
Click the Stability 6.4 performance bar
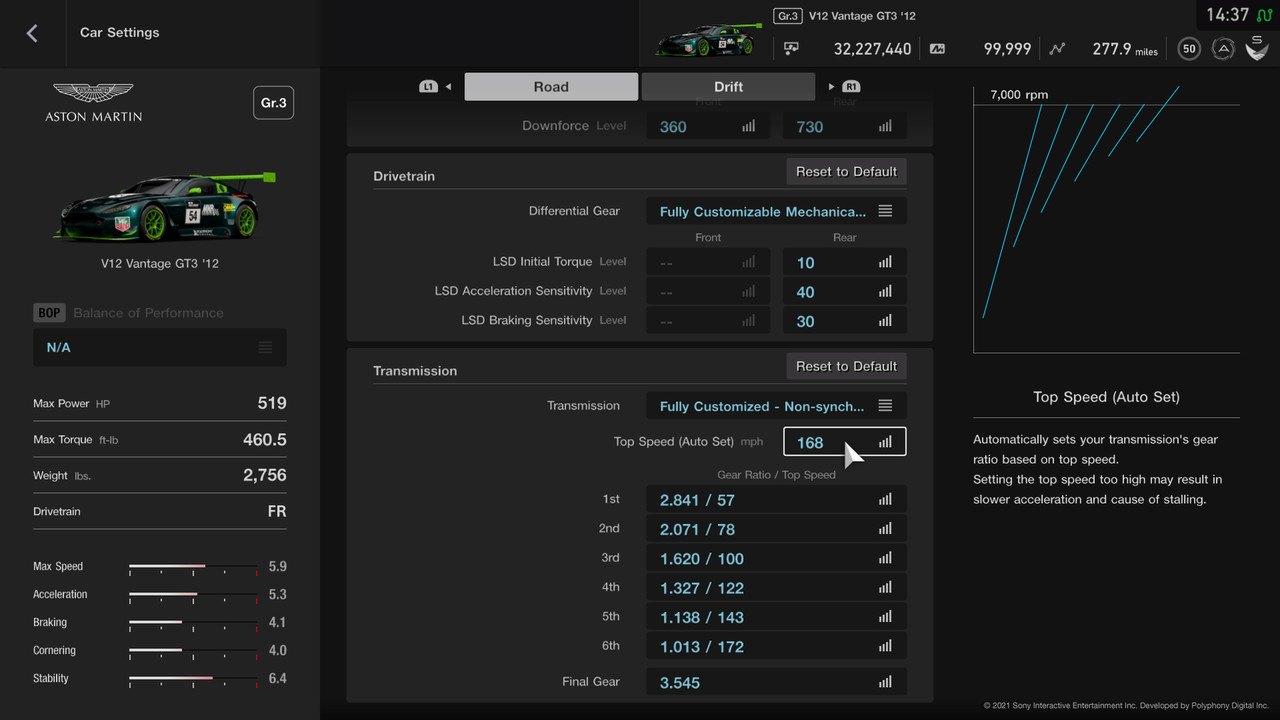coord(193,679)
